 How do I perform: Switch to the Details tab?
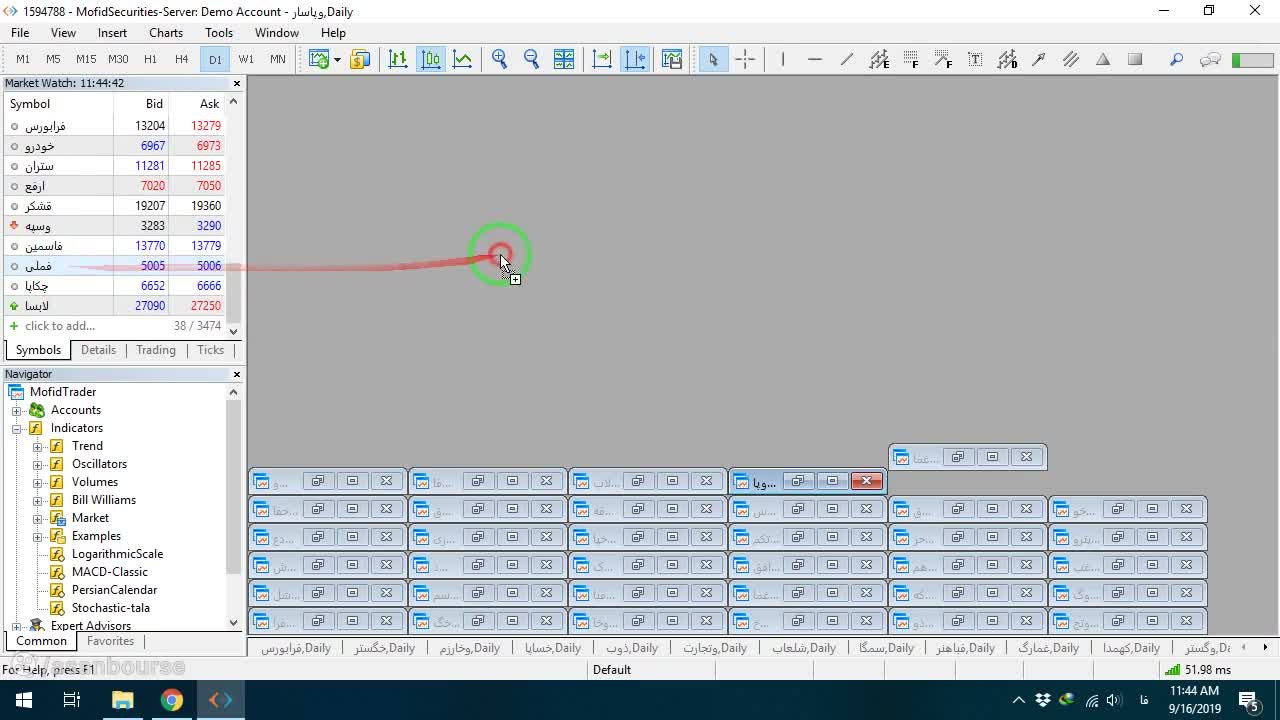pyautogui.click(x=98, y=350)
